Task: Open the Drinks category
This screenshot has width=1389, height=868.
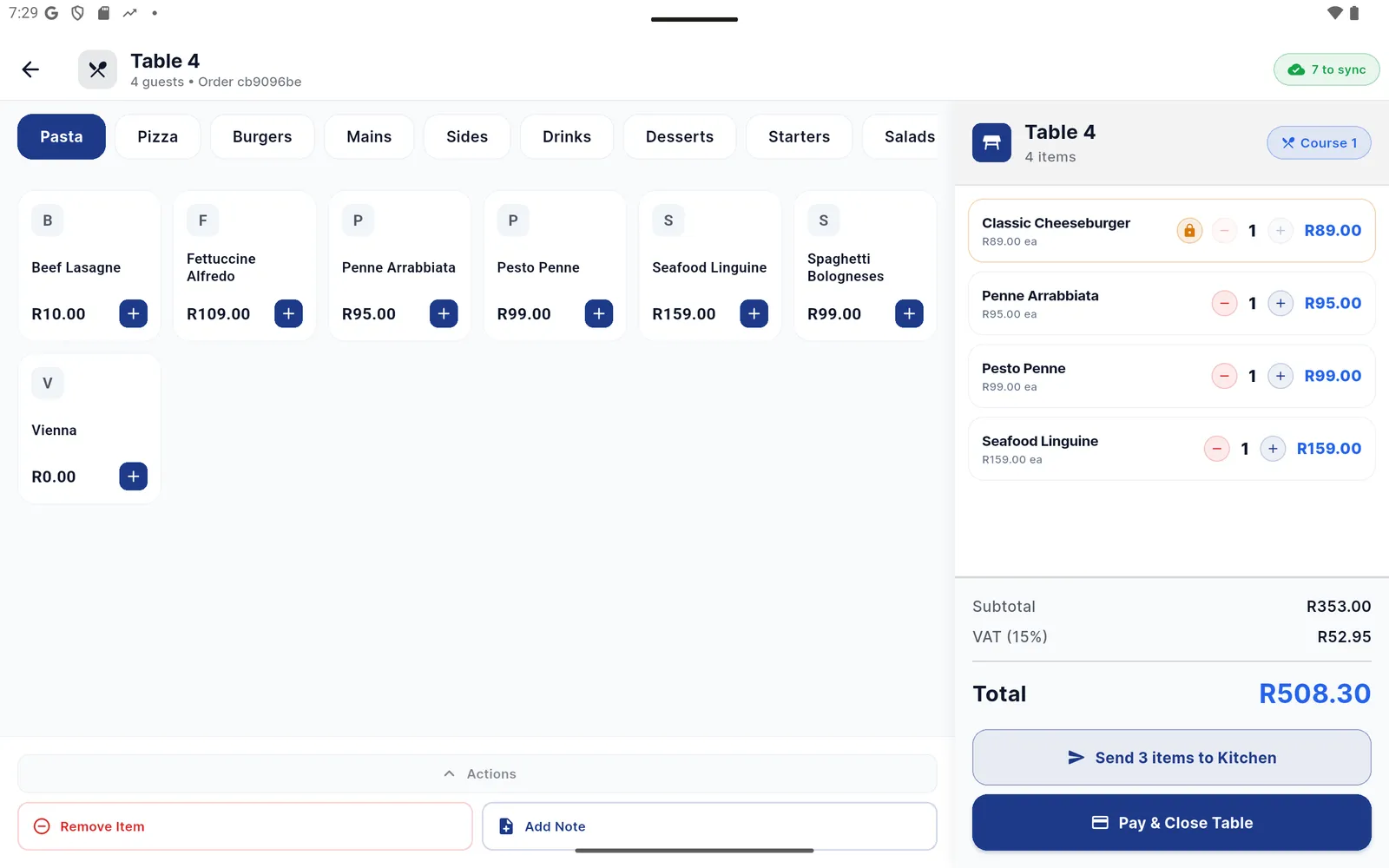Action: [x=567, y=136]
